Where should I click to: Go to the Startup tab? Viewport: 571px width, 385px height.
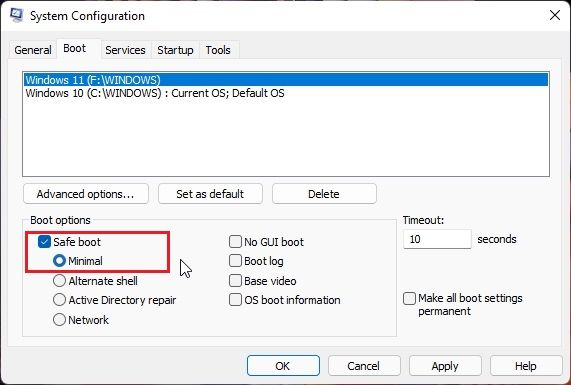175,50
